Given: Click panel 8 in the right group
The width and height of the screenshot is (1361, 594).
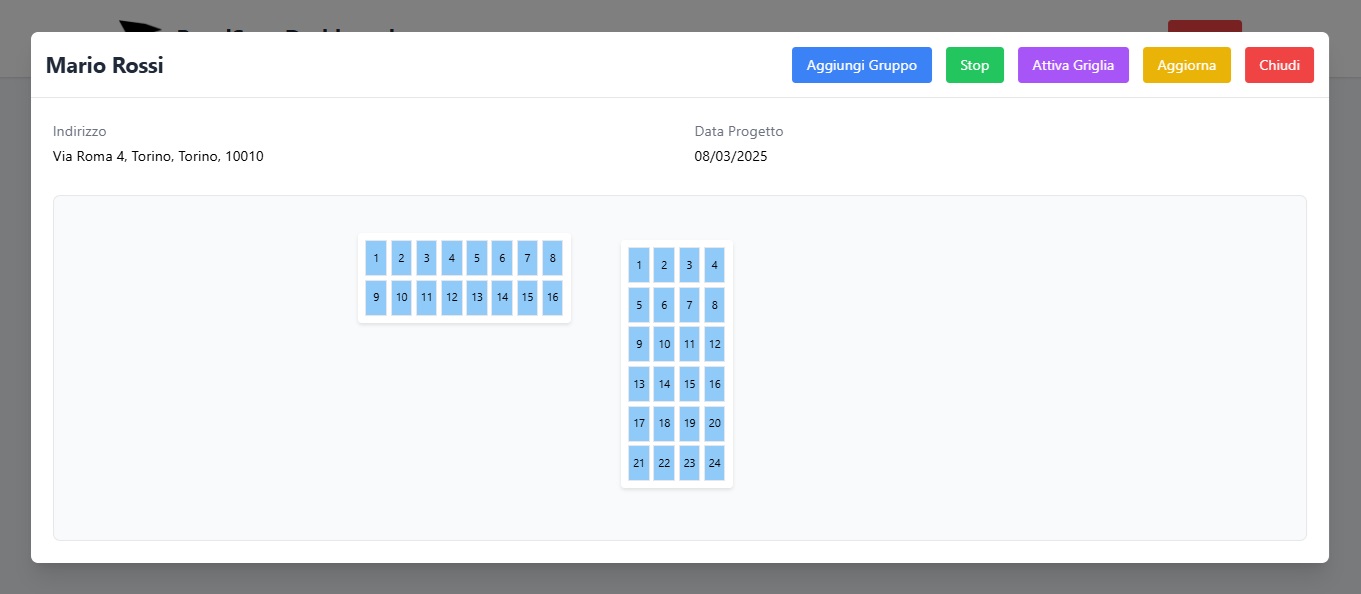Looking at the screenshot, I should coord(714,304).
